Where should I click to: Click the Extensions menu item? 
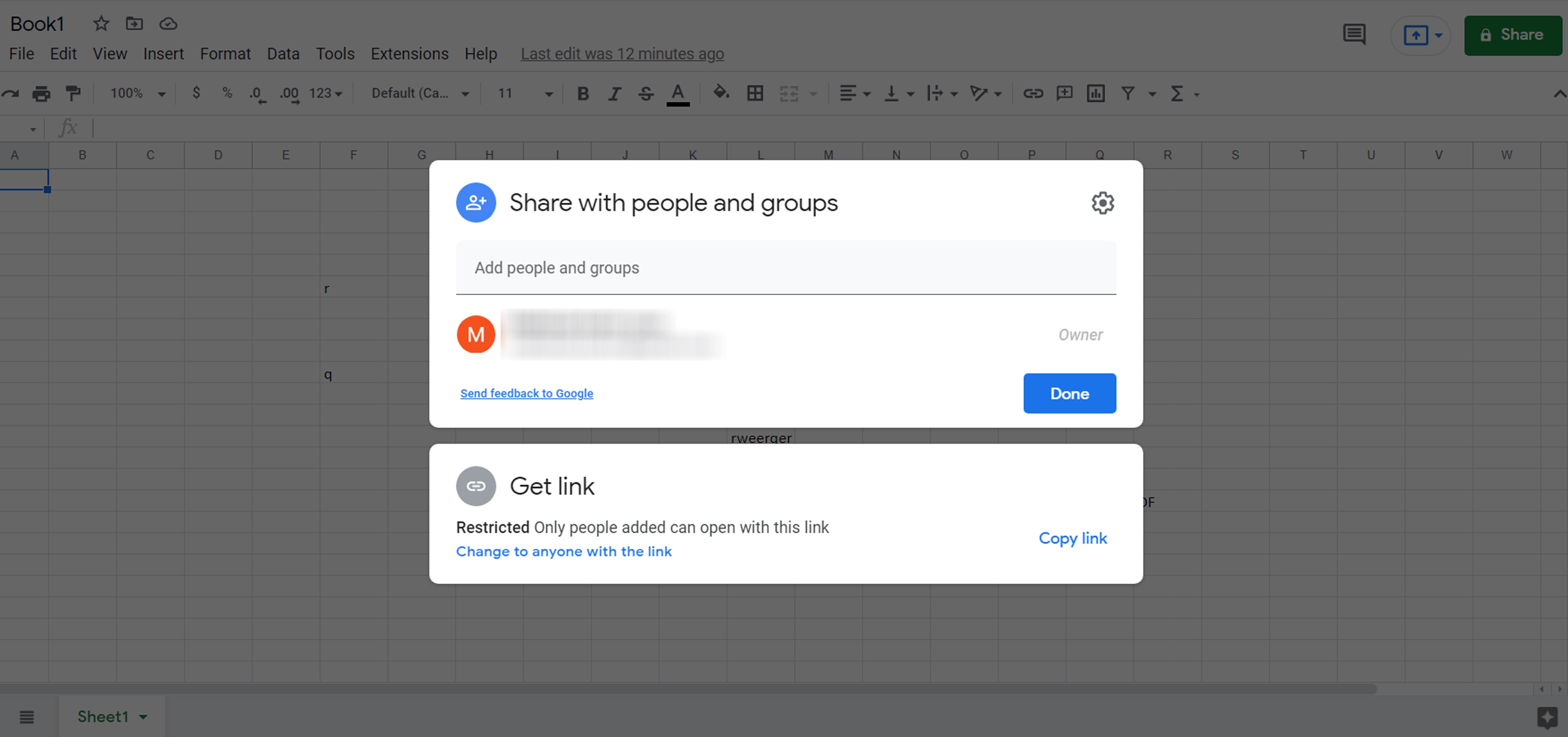tap(408, 53)
